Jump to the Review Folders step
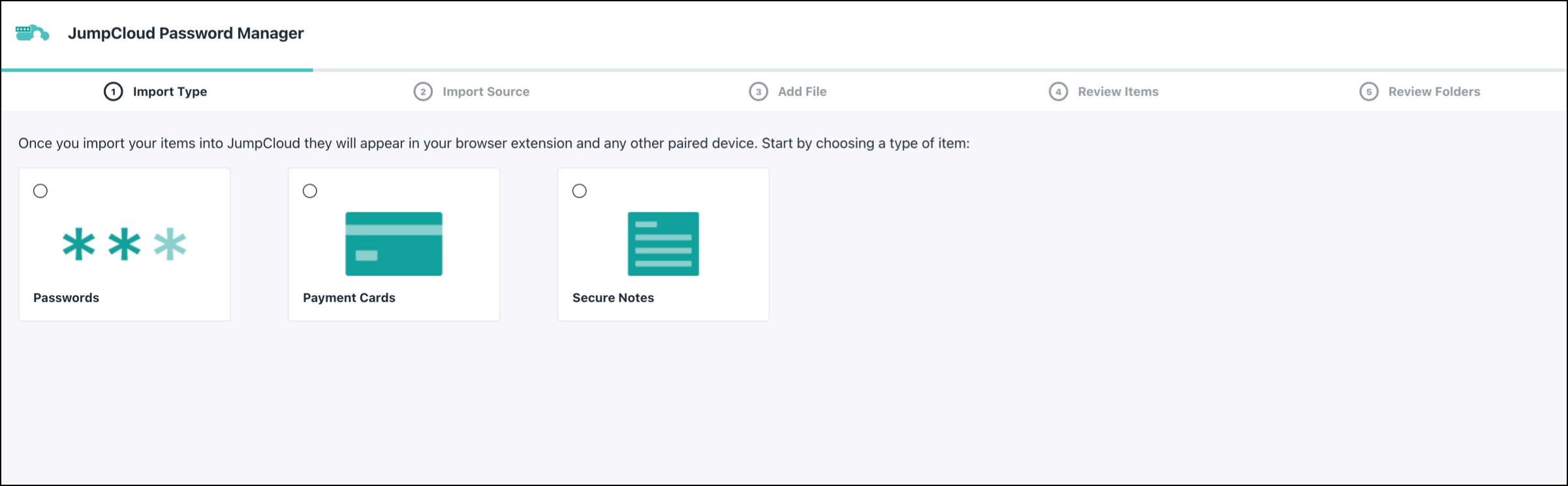 (x=1419, y=91)
